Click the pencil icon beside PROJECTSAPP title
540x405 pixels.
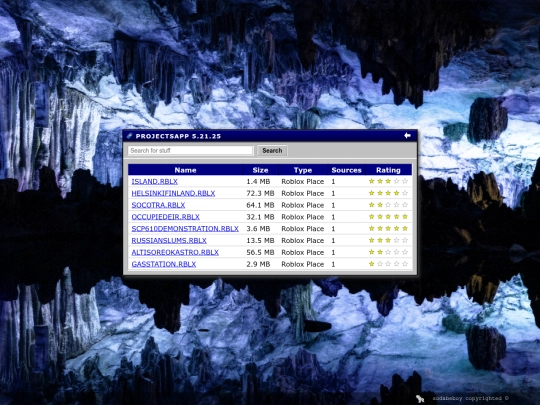click(x=129, y=136)
